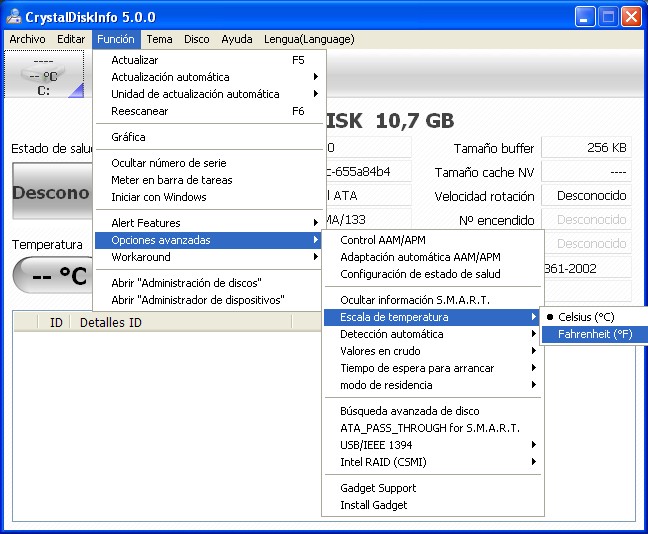Expand Actualización automática submenu

[208, 77]
